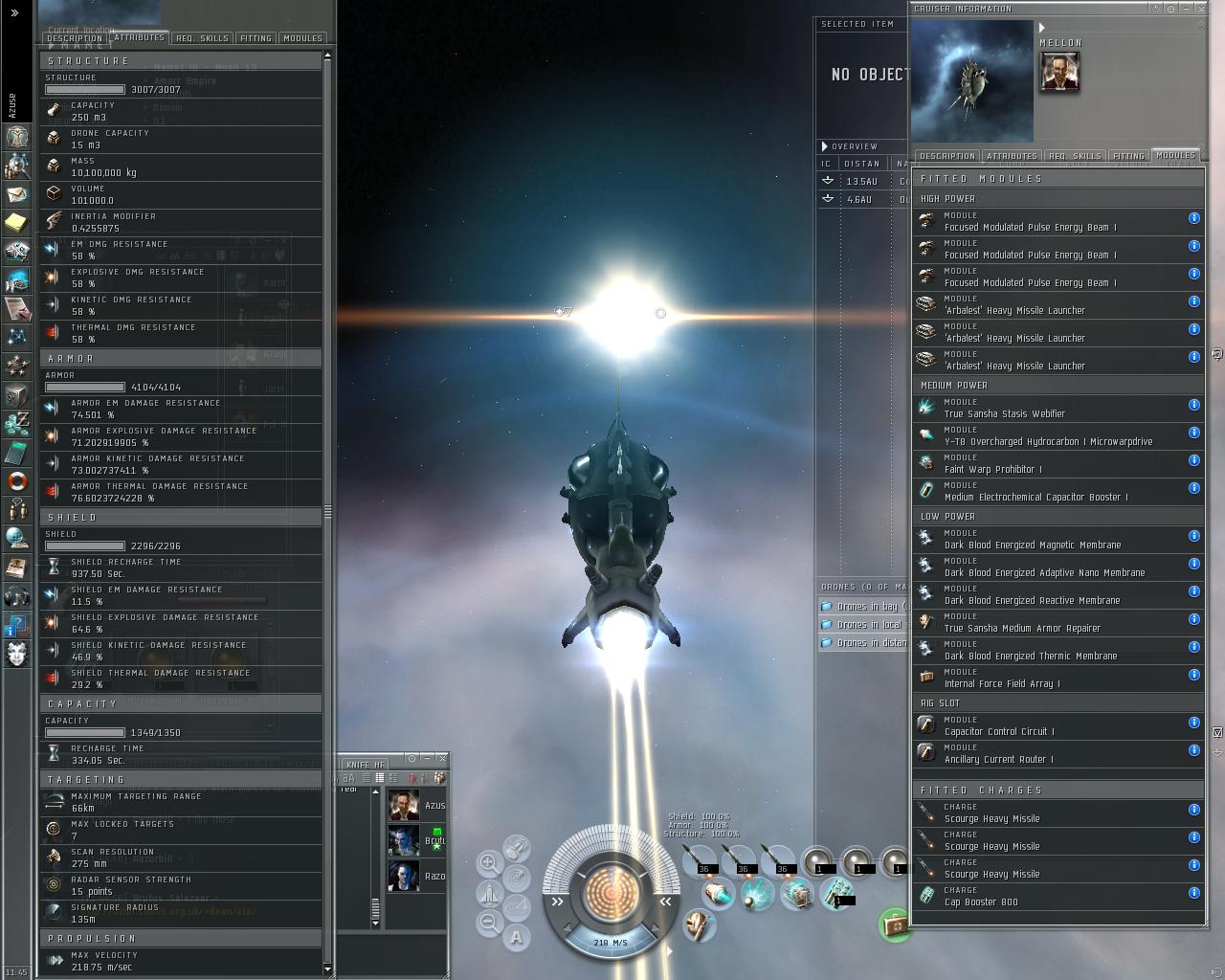The width and height of the screenshot is (1225, 980).
Task: Expand the 'Drones in bay' group
Action: (861, 607)
